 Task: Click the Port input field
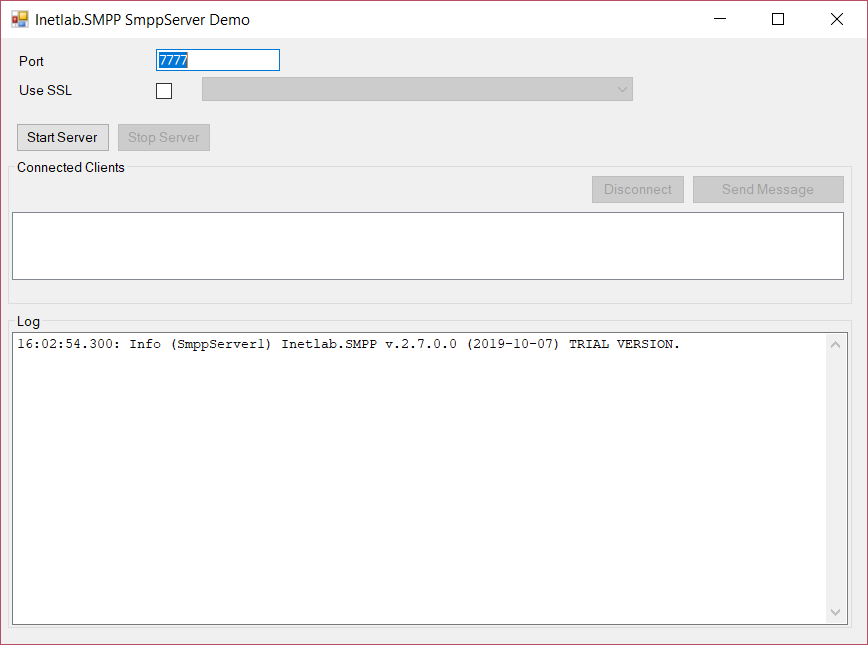coord(218,60)
